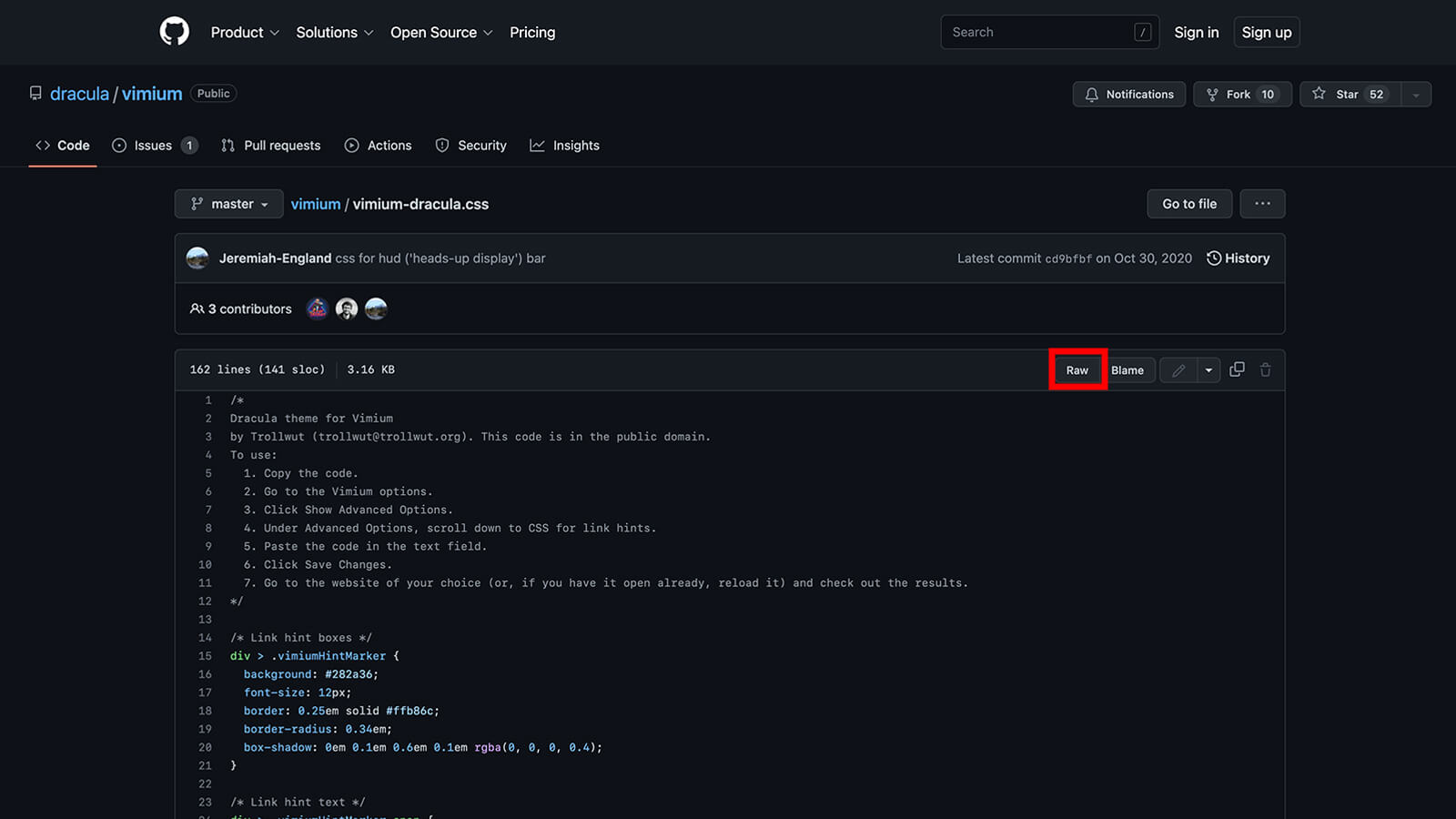Select line number 15

point(205,656)
